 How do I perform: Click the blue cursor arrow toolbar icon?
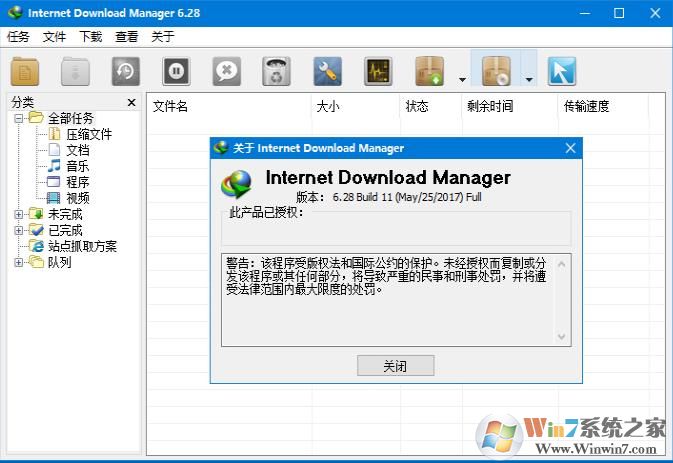[x=562, y=71]
